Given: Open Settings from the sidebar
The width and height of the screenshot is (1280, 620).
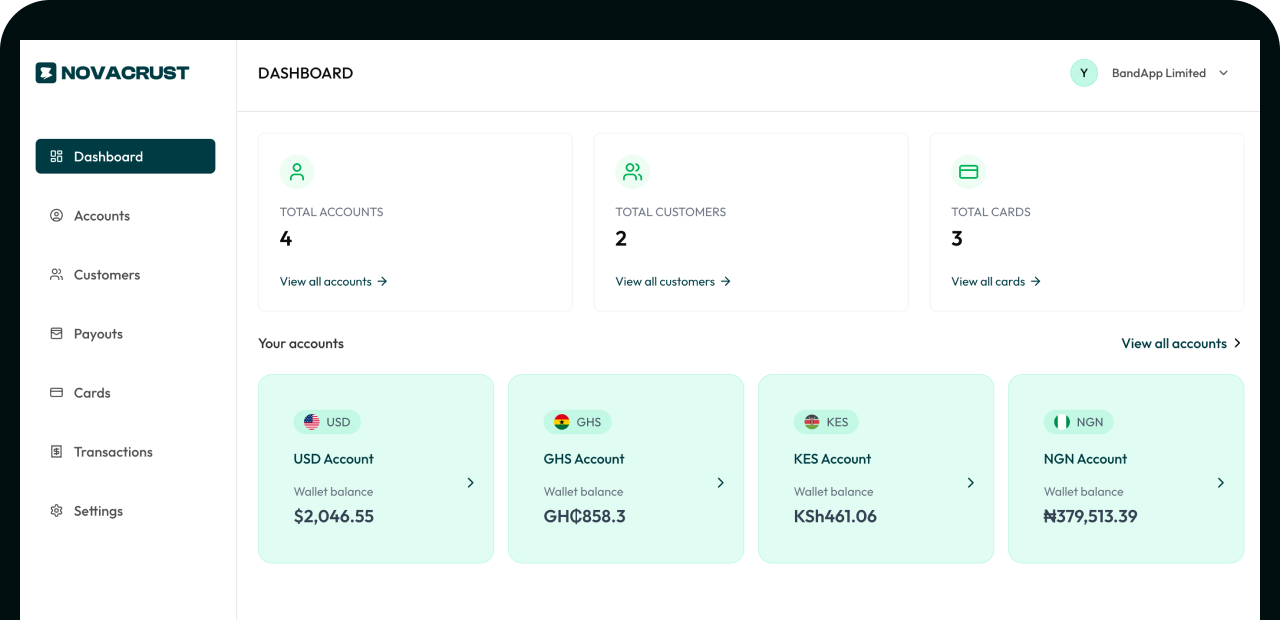Looking at the screenshot, I should [x=98, y=511].
